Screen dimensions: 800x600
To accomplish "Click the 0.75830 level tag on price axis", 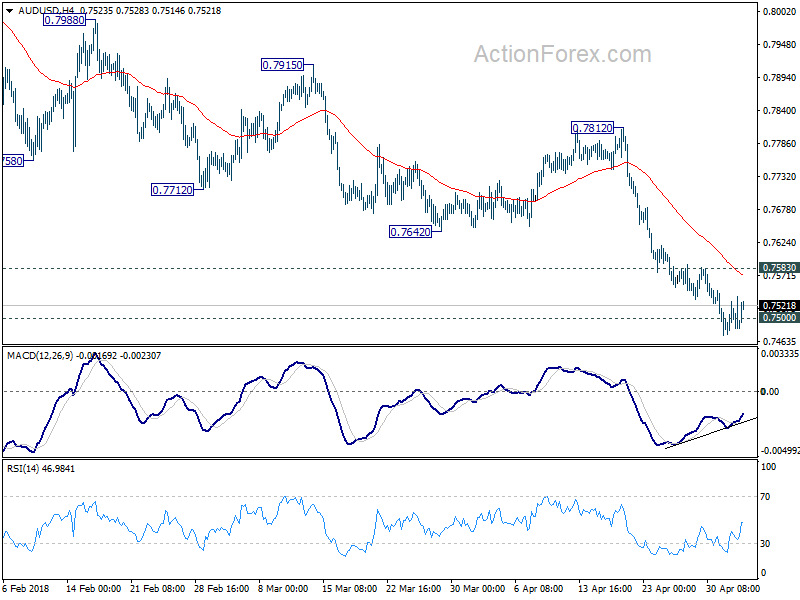I will pos(779,267).
